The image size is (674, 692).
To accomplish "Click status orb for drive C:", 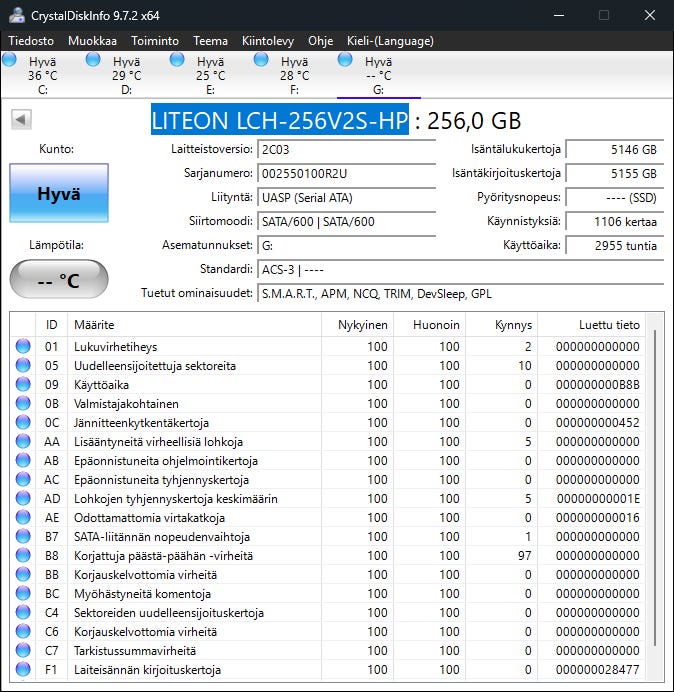I will (10, 60).
